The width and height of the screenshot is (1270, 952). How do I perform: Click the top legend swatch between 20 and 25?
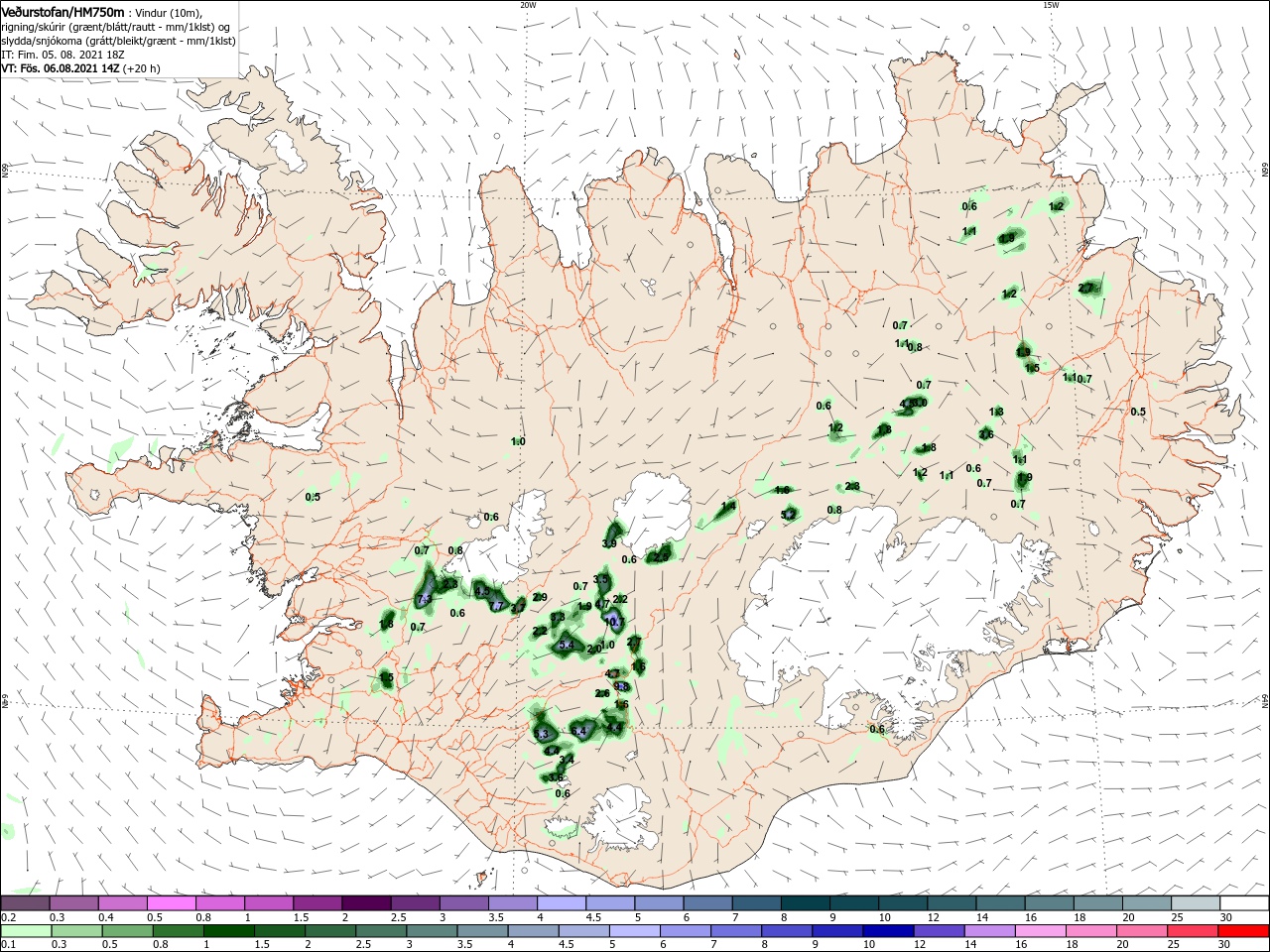1148,903
